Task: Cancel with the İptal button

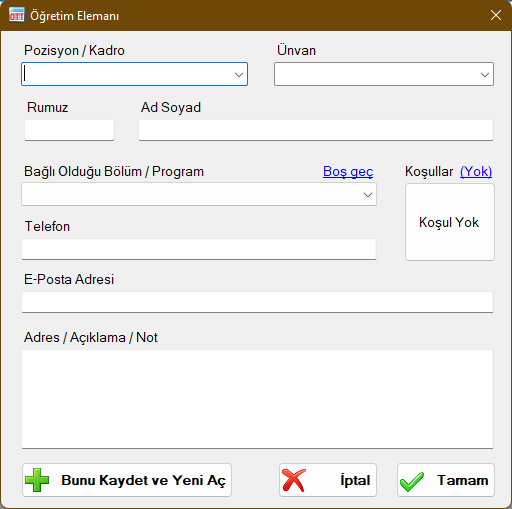Action: point(328,480)
